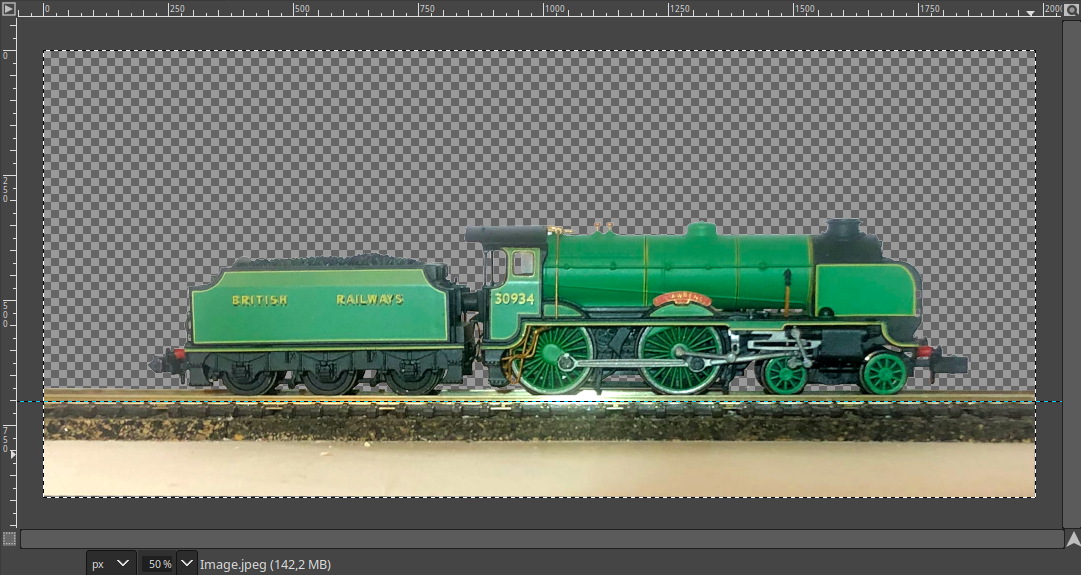Viewport: 1081px width, 575px height.
Task: Click the 50 % zoom field
Action: pyautogui.click(x=158, y=563)
